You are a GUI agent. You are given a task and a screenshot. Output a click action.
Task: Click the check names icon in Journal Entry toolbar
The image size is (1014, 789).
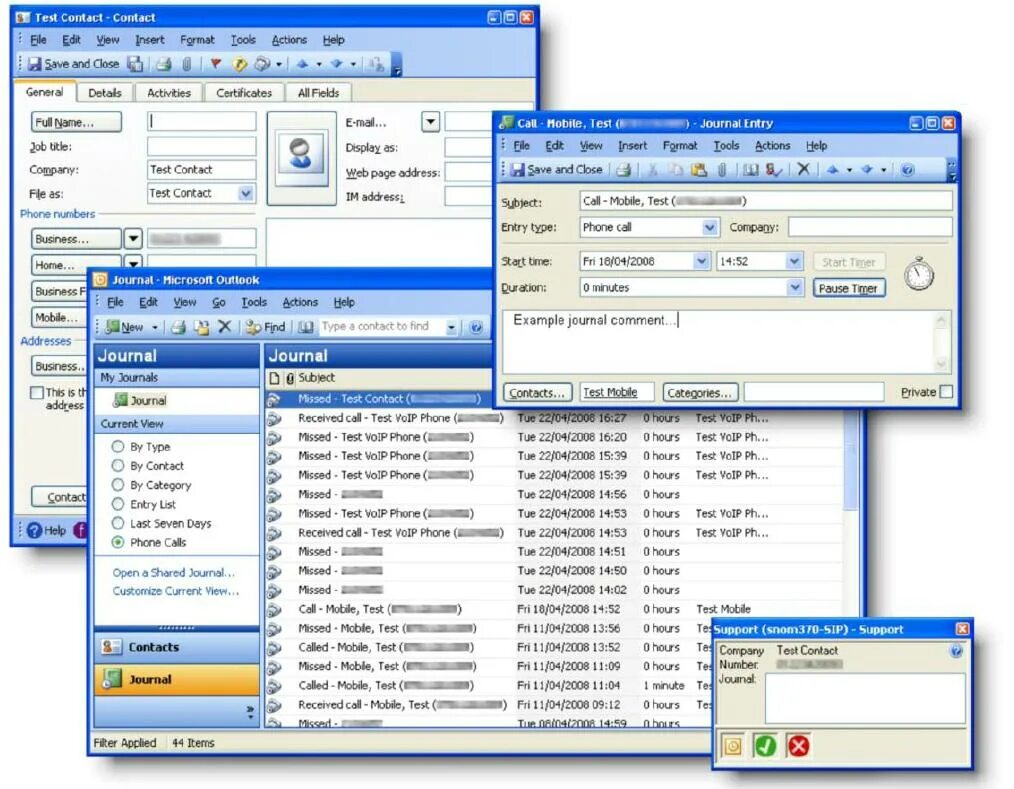coord(773,169)
